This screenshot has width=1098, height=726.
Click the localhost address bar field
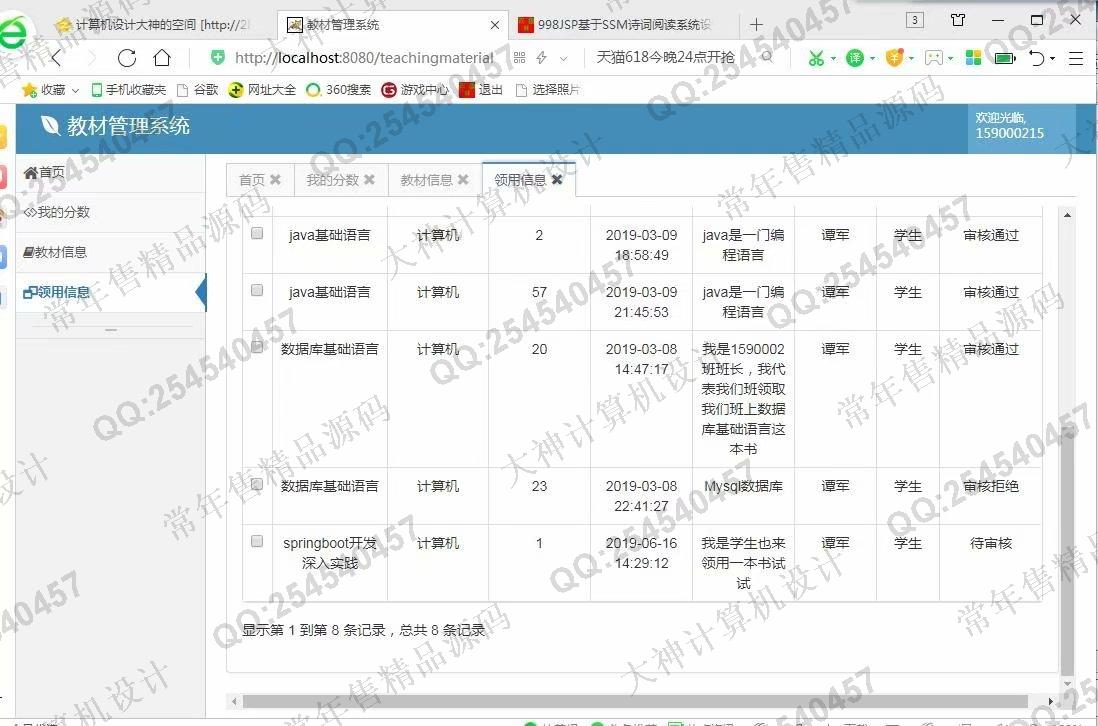[x=364, y=58]
